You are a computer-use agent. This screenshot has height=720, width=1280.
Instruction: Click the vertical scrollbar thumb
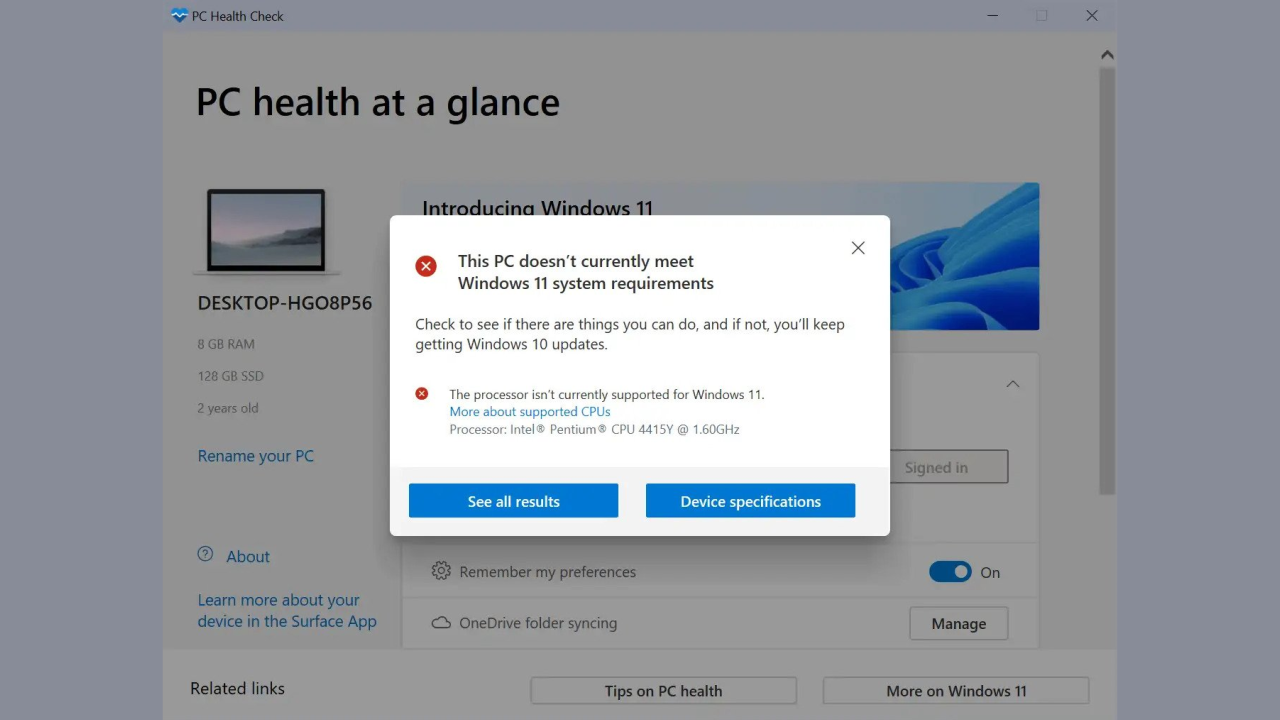tap(1107, 280)
